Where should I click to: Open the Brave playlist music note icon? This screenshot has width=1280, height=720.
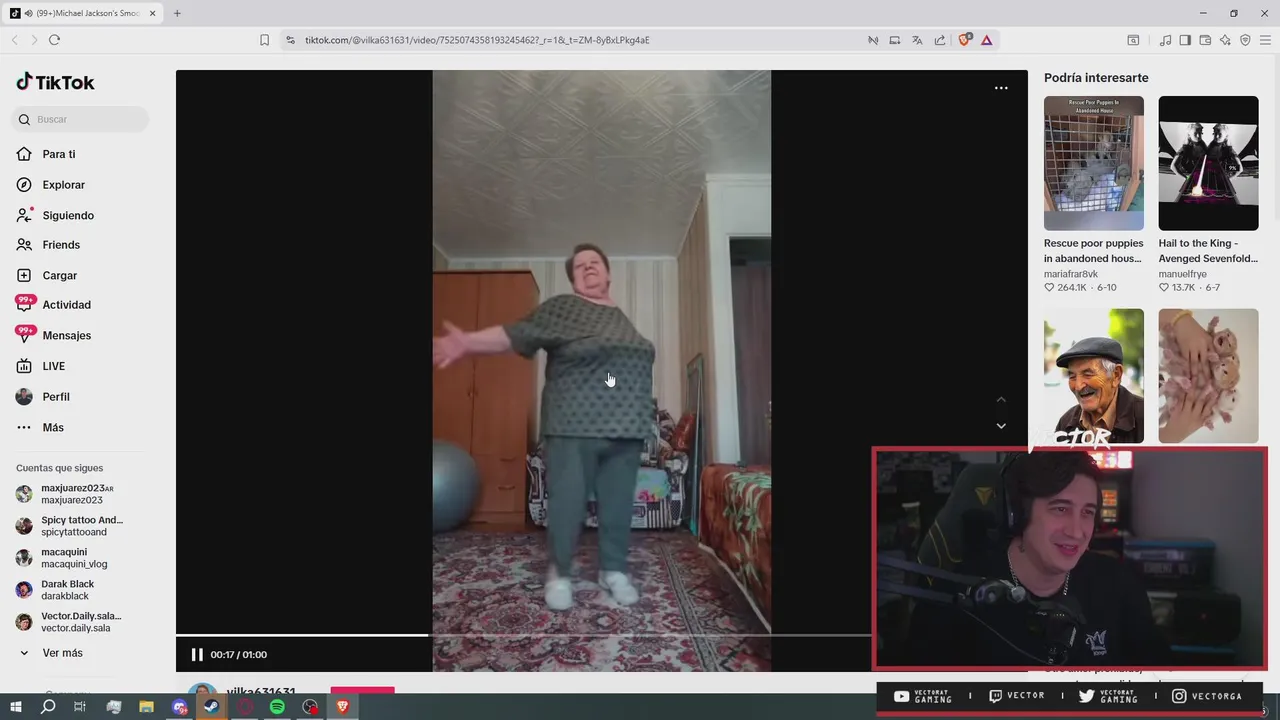(x=1165, y=40)
